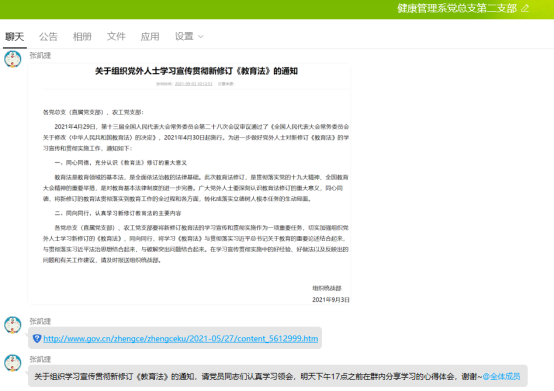This screenshot has width=554, height=391.
Task: Click the avatar beside the last text message
Action: pyautogui.click(x=13, y=363)
